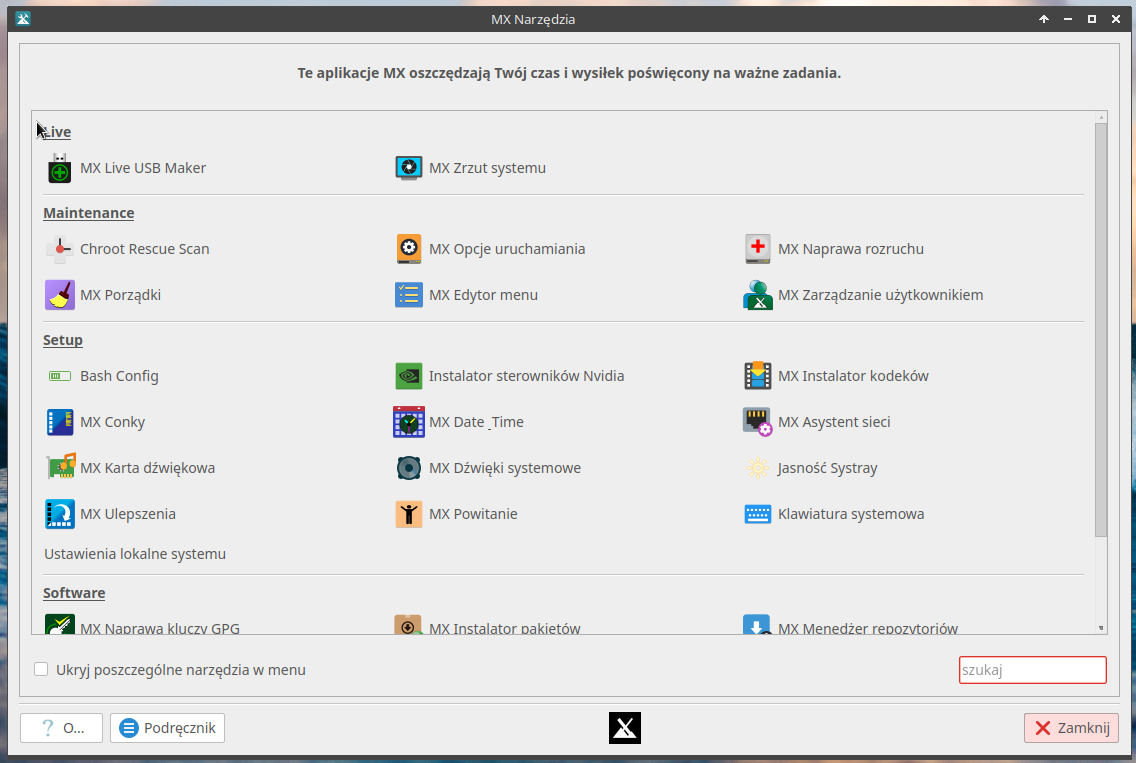Launch MX Instalator pakietów icon
1136x763 pixels.
pos(409,624)
